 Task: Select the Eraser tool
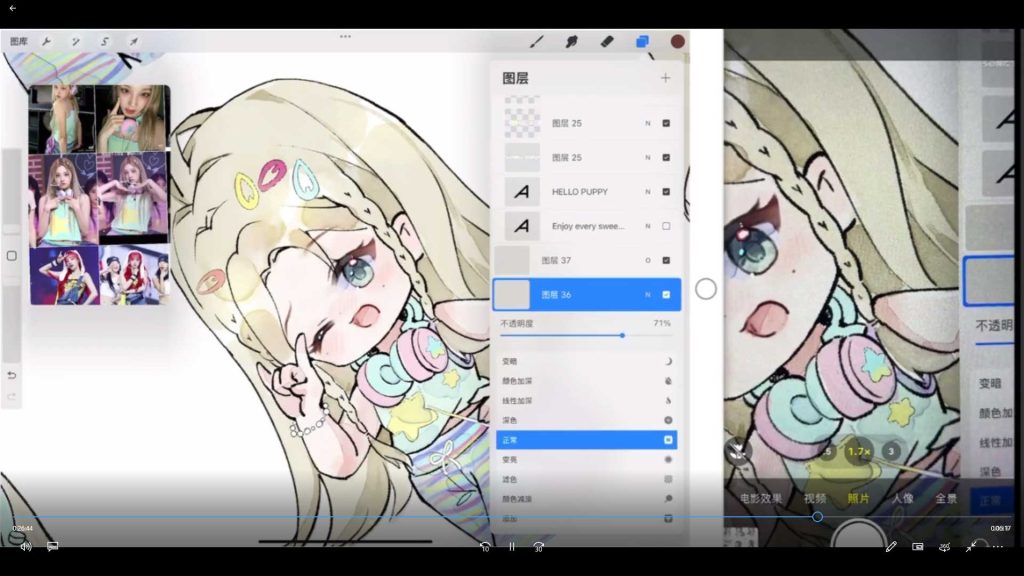click(x=607, y=42)
